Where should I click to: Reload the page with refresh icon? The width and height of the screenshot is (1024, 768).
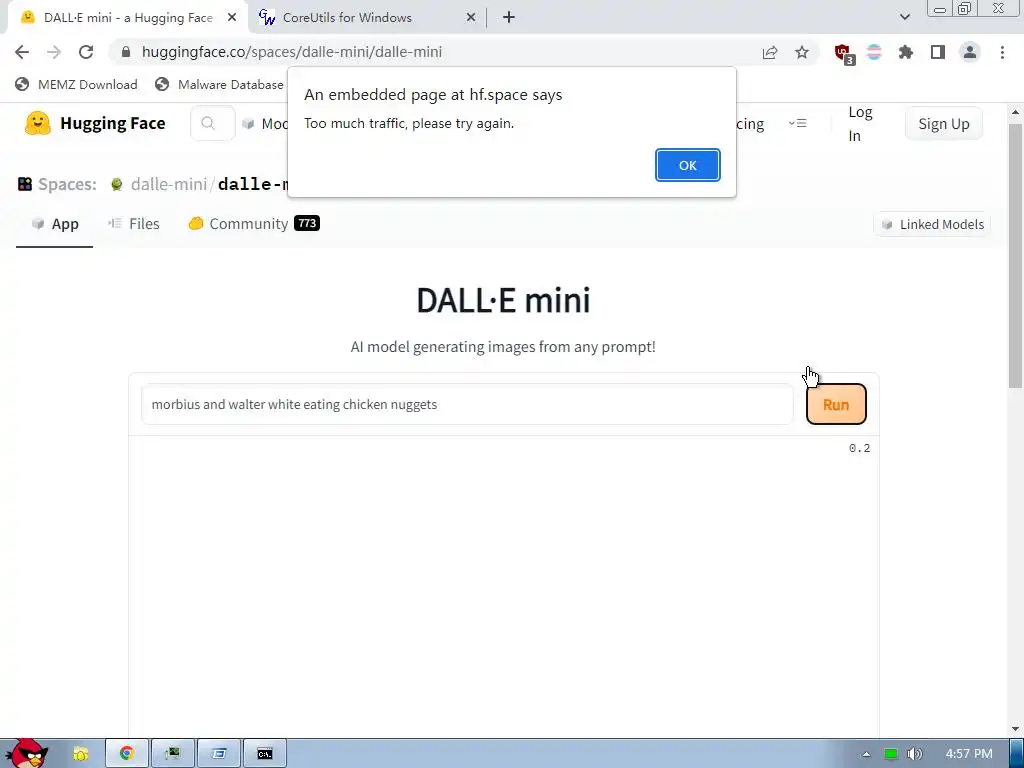point(86,52)
